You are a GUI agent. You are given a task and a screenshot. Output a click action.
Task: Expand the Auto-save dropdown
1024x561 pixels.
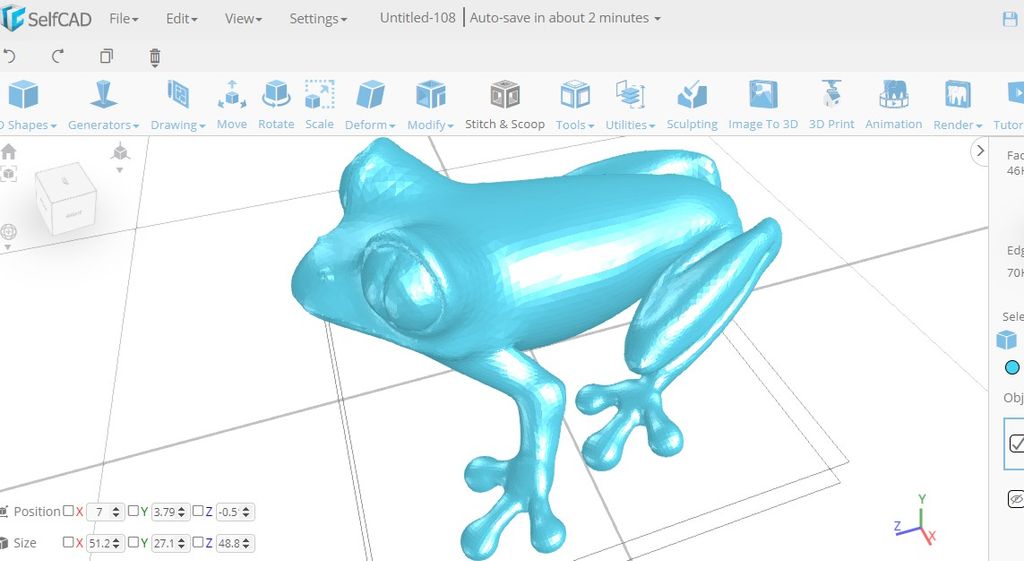565,18
